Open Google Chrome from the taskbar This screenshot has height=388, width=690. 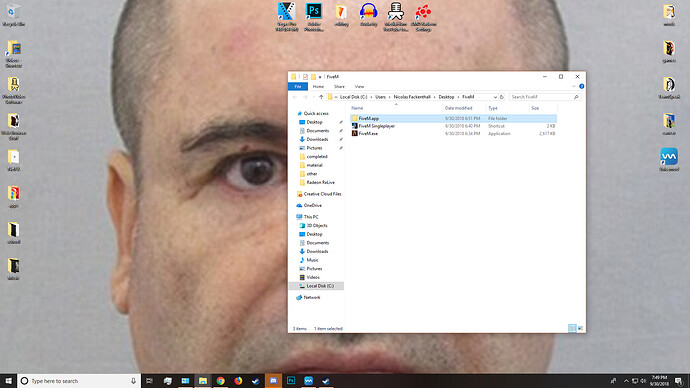coord(220,381)
